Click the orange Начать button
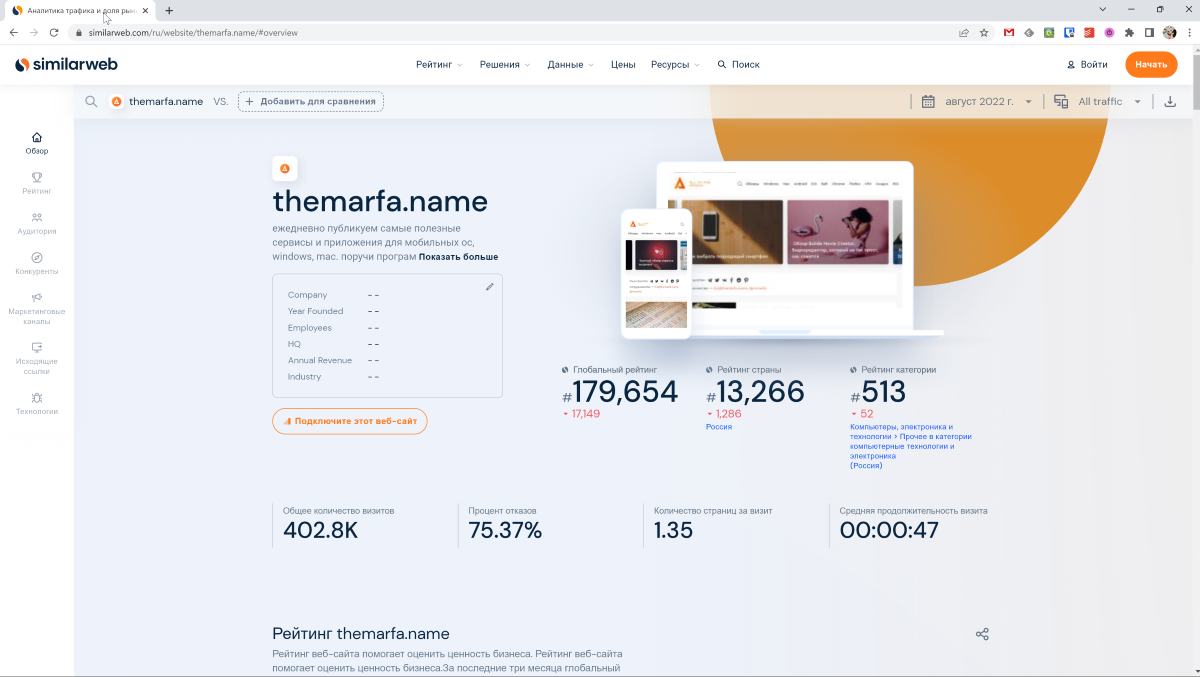This screenshot has height=677, width=1200. pyautogui.click(x=1151, y=64)
